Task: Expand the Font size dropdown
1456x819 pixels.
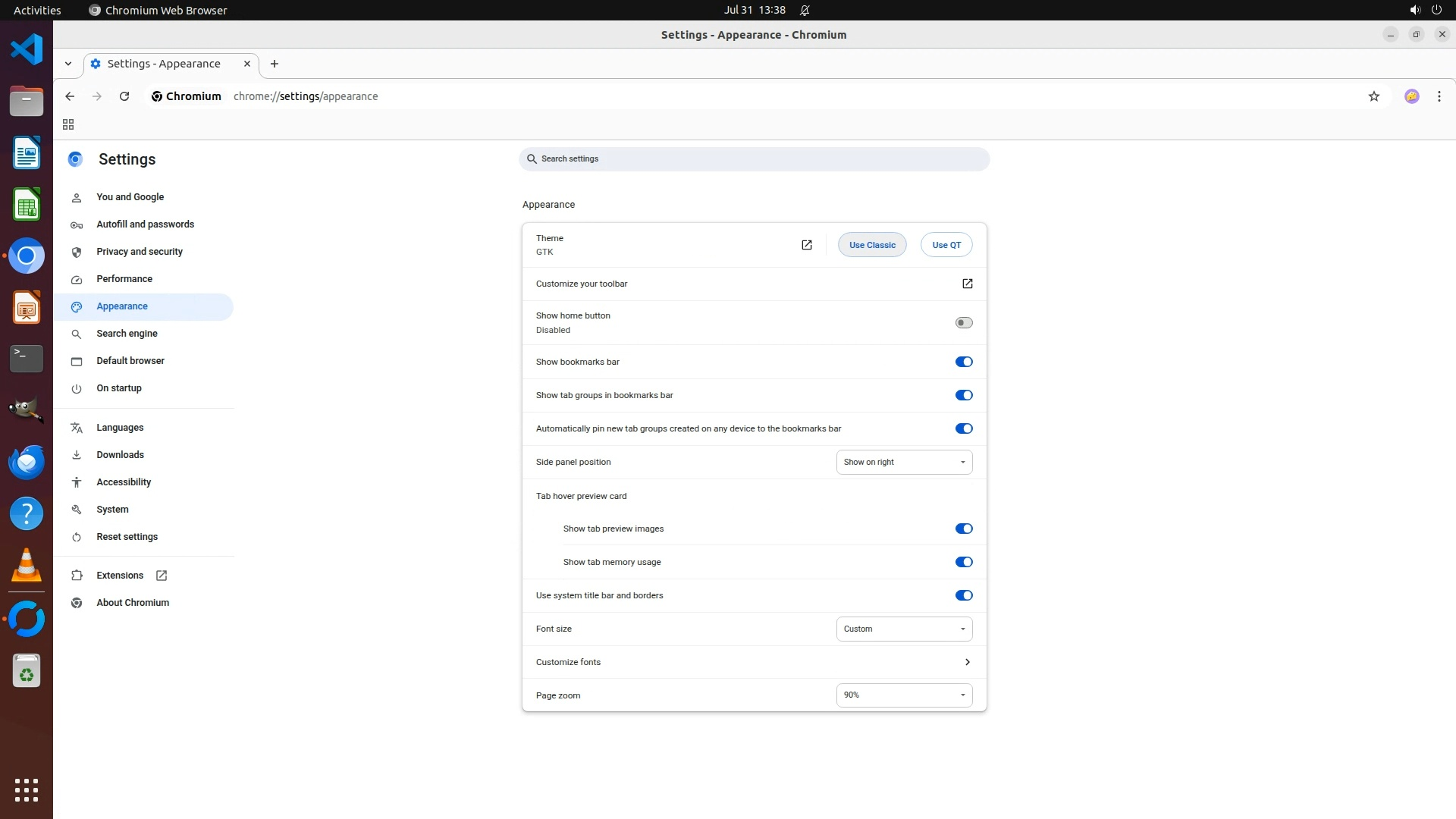Action: pyautogui.click(x=904, y=629)
